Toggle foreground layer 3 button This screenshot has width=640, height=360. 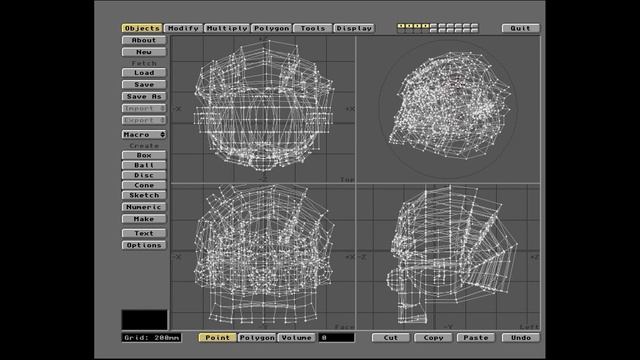[417, 26]
